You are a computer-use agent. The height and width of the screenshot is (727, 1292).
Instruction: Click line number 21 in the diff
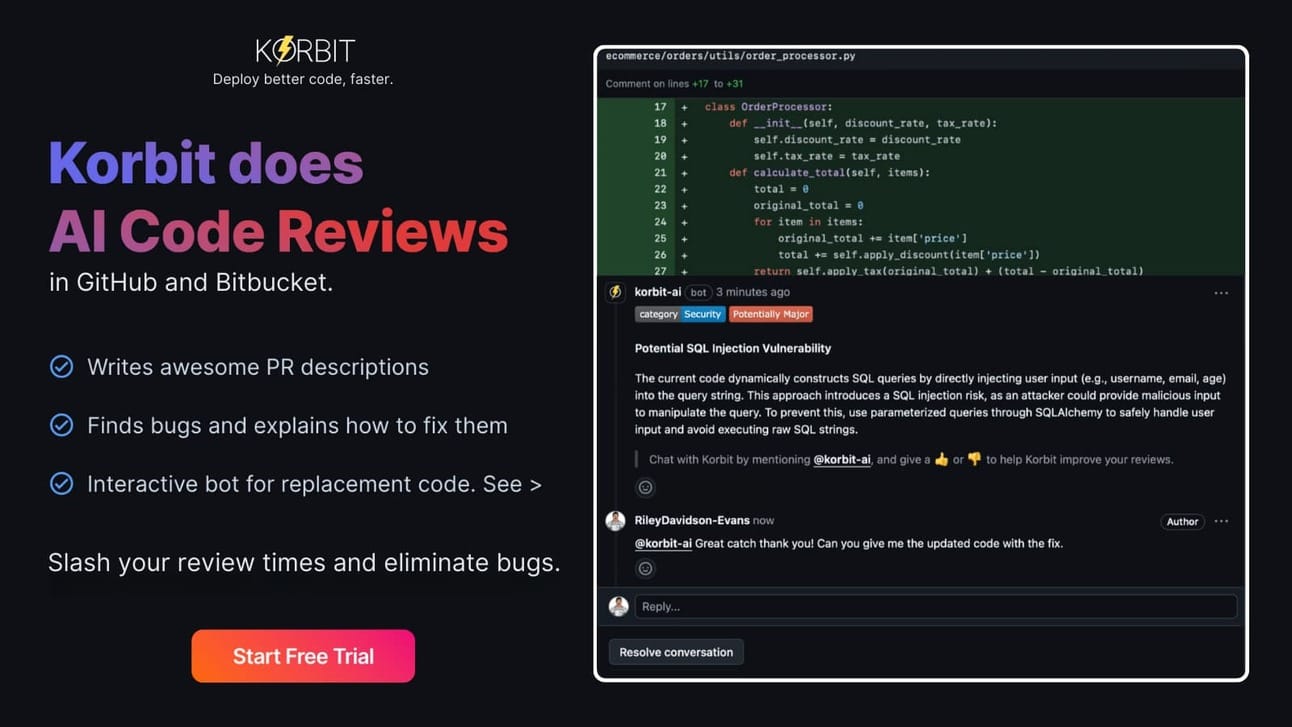pos(660,173)
